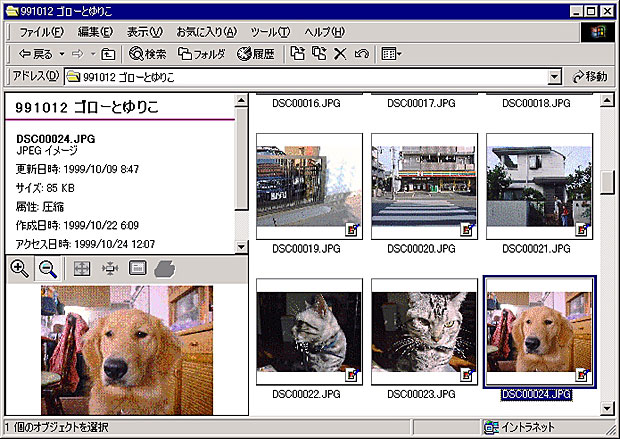
Task: Click the full screen preview icon
Action: [x=138, y=268]
